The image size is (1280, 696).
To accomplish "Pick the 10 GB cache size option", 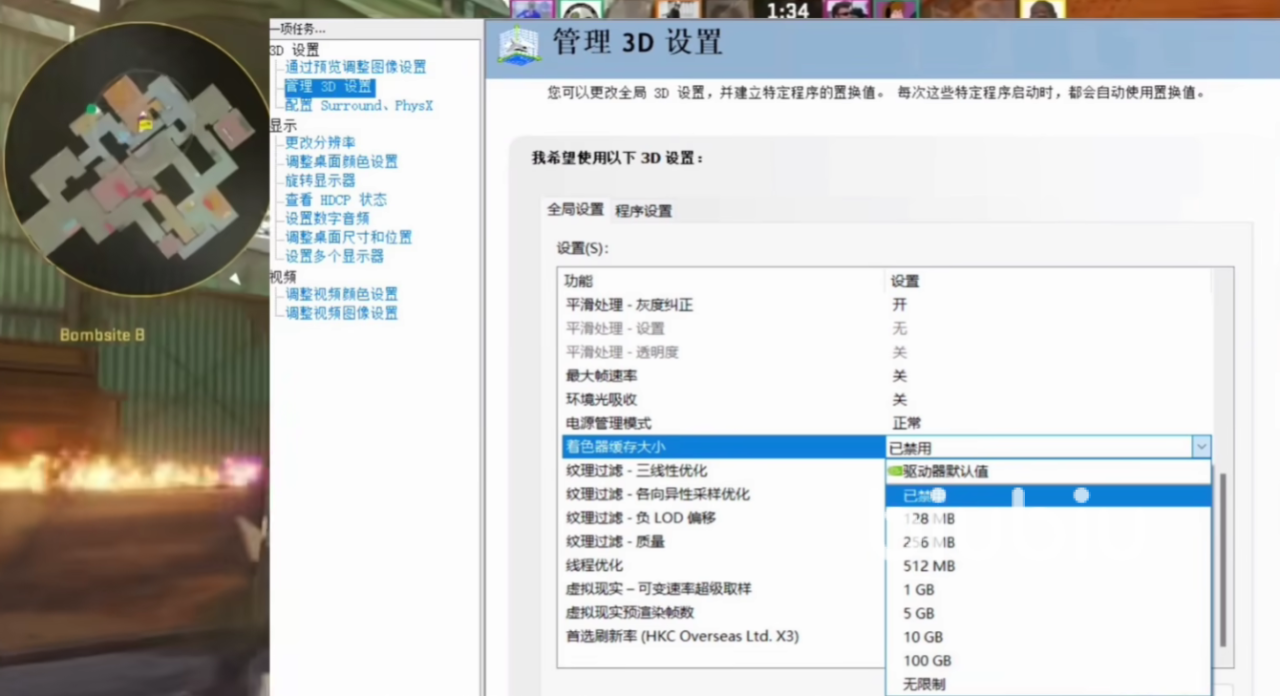I will pyautogui.click(x=923, y=637).
